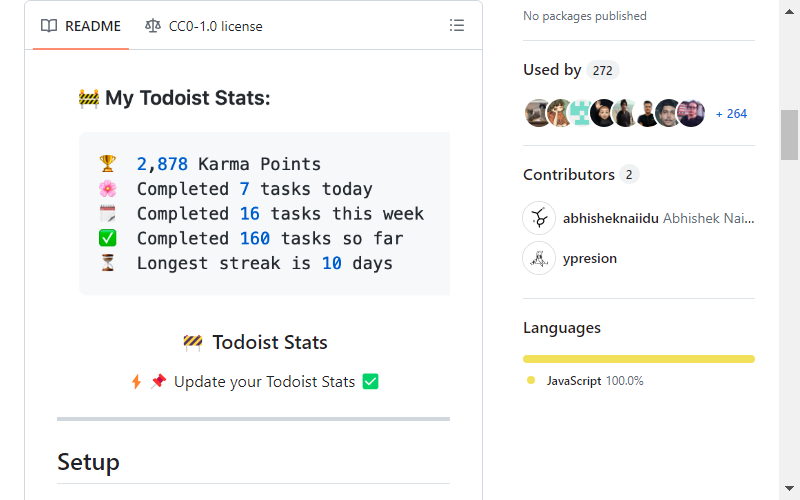Screen dimensions: 800x500
Task: Click the yellow JavaScript language dot
Action: click(531, 380)
